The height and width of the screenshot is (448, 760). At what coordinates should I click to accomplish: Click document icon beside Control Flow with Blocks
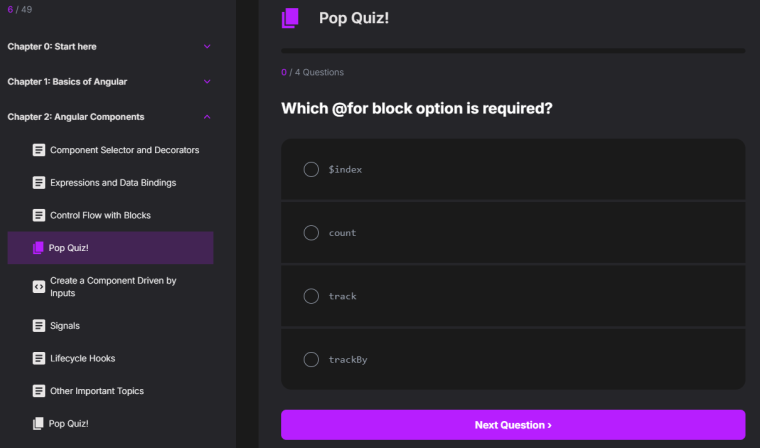[39, 215]
